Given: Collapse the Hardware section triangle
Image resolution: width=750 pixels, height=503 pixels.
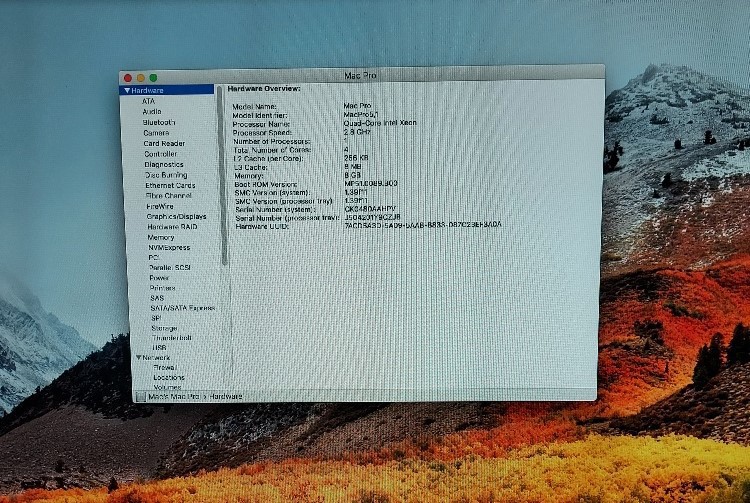Looking at the screenshot, I should pos(127,90).
